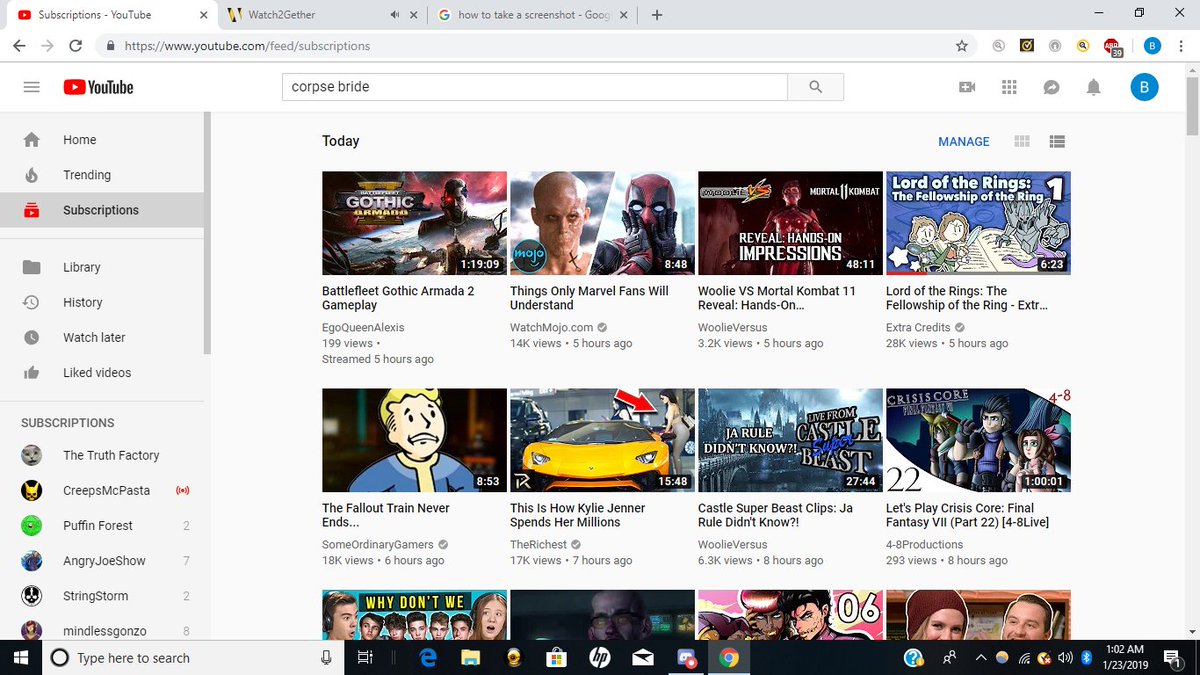Open StringStorm channel
This screenshot has height=675, width=1200.
click(101, 595)
